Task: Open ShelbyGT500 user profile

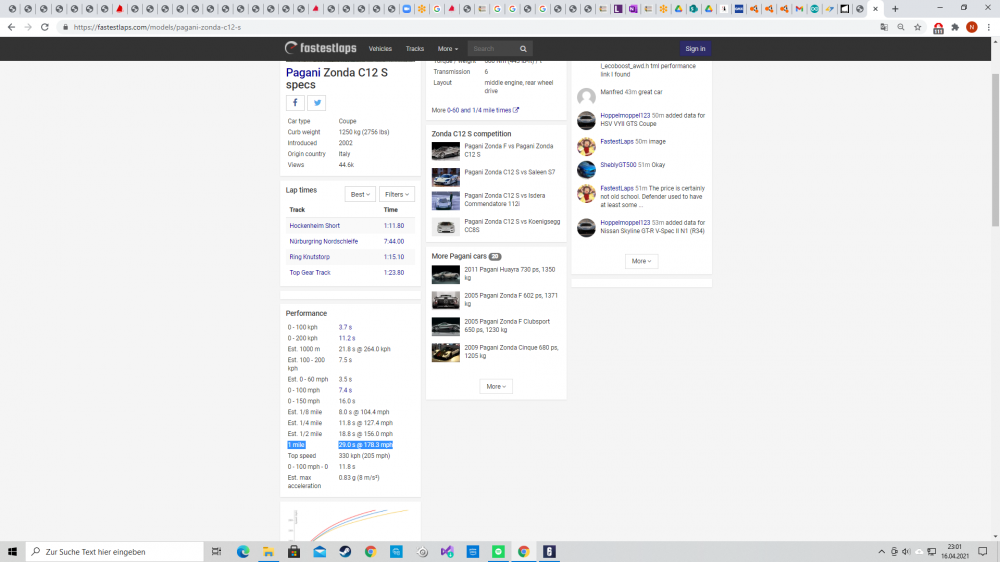Action: 618,165
